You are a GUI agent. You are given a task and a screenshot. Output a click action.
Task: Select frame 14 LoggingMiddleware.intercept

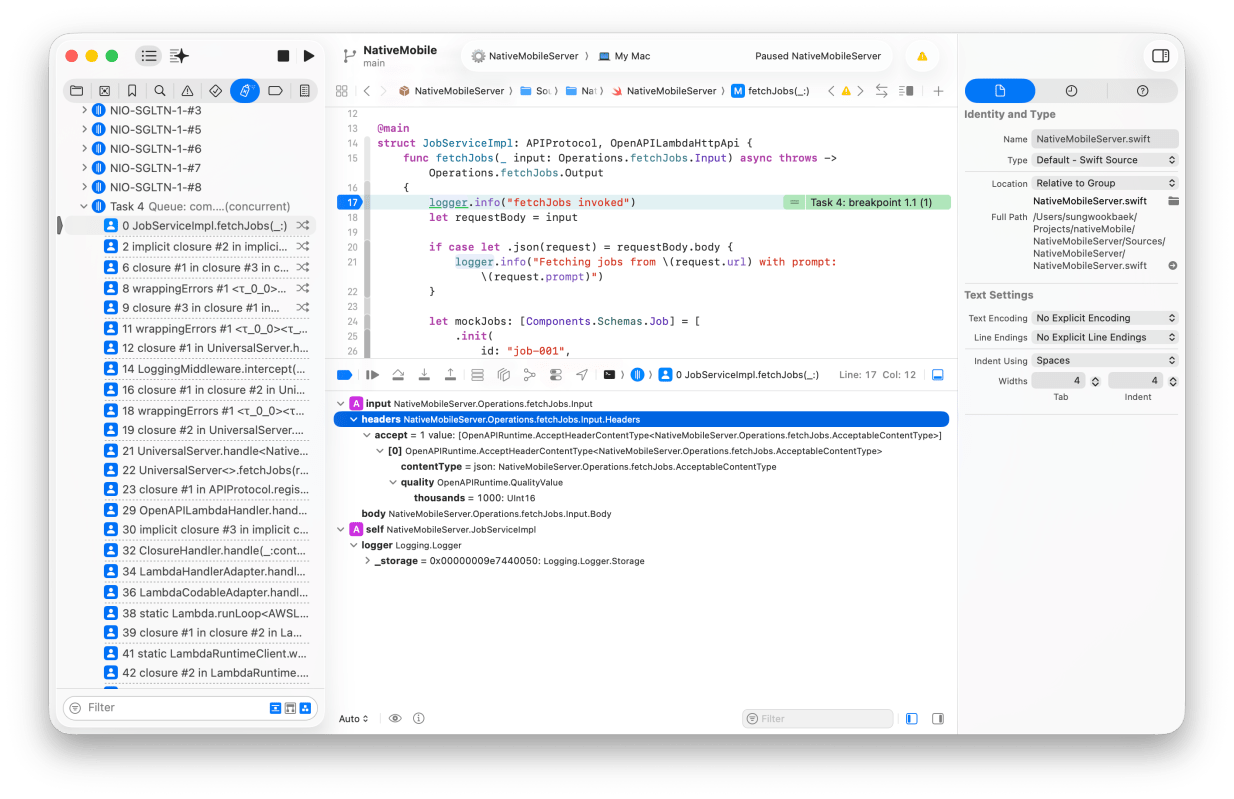point(212,369)
